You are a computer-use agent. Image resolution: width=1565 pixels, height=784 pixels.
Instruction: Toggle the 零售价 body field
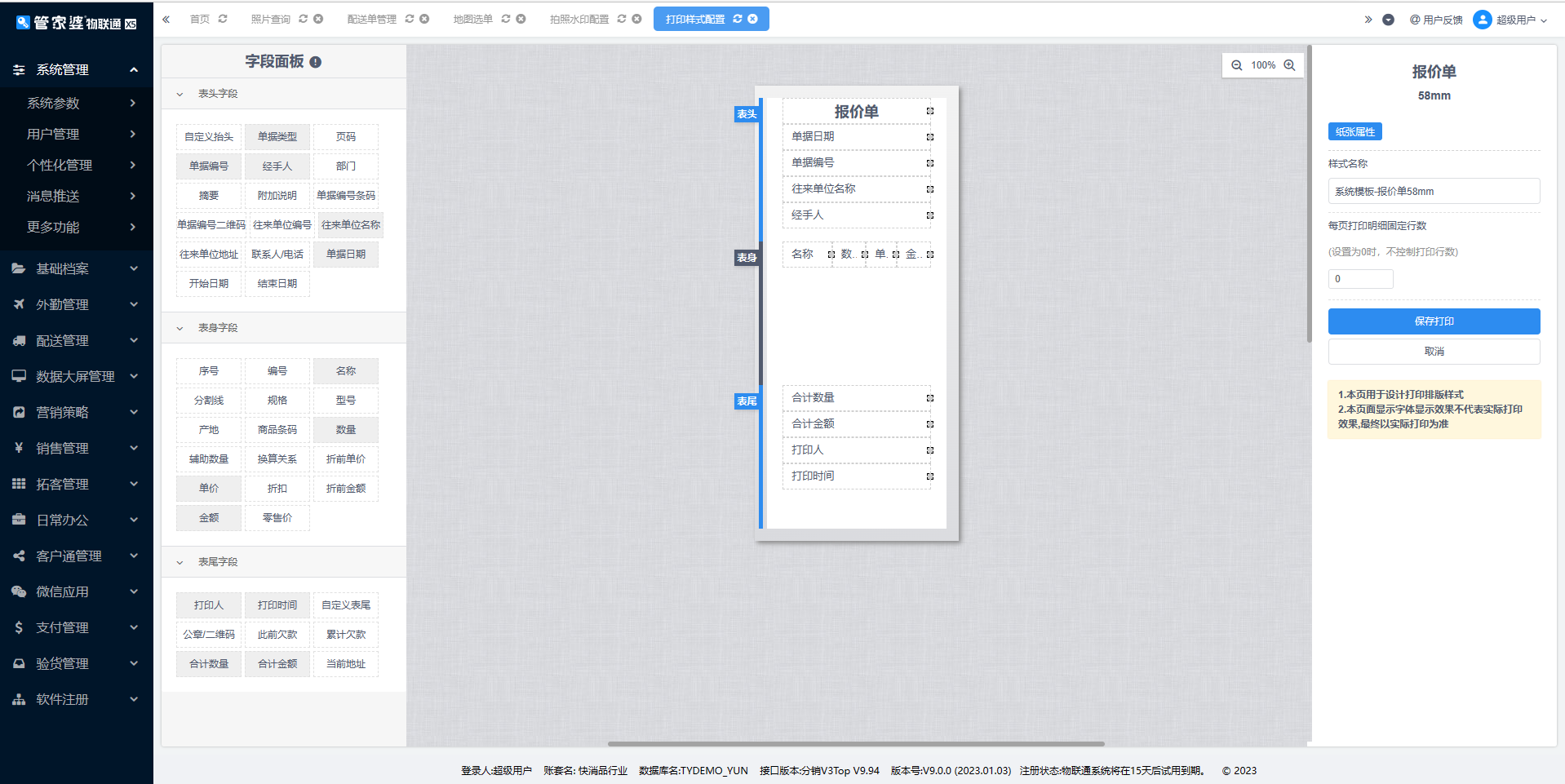pos(277,518)
